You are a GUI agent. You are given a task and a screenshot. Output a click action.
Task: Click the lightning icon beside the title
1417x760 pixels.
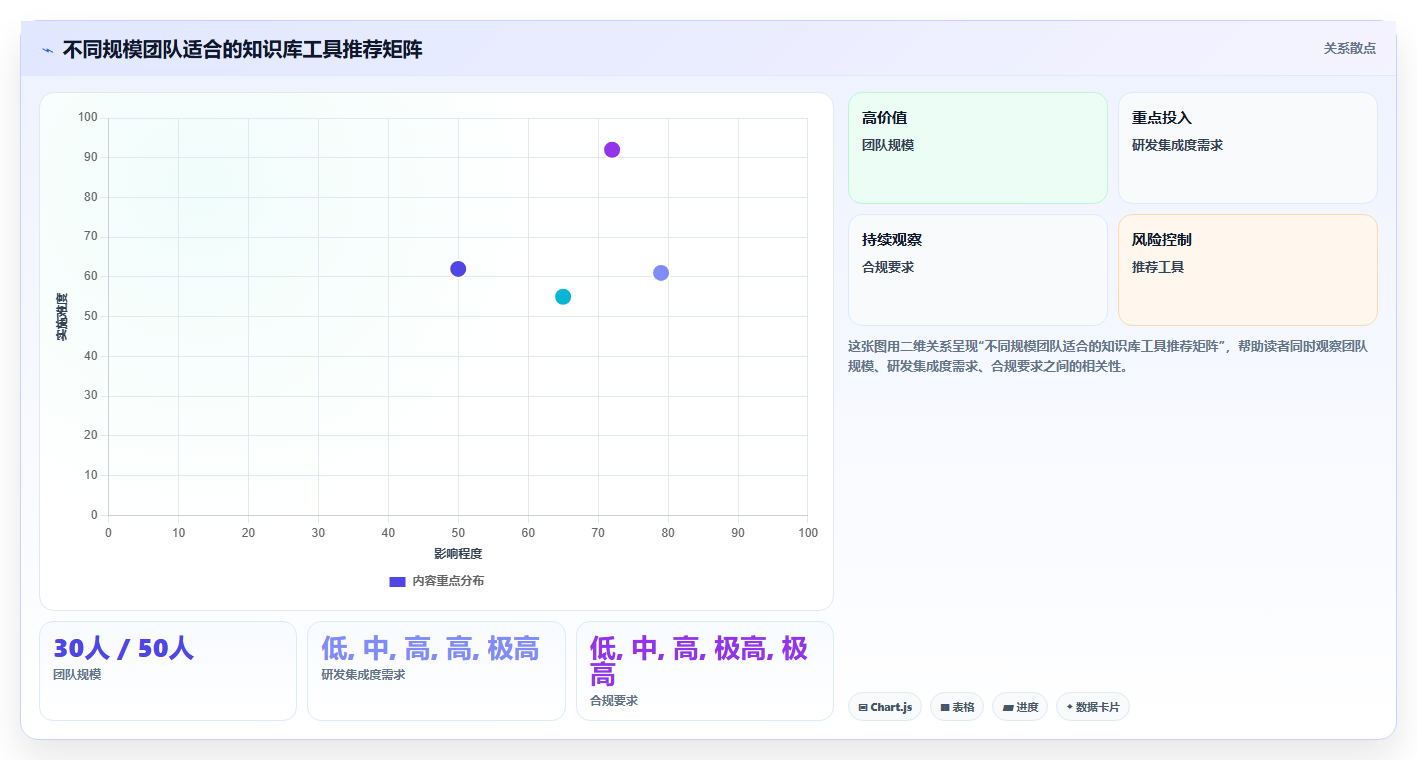click(x=47, y=49)
